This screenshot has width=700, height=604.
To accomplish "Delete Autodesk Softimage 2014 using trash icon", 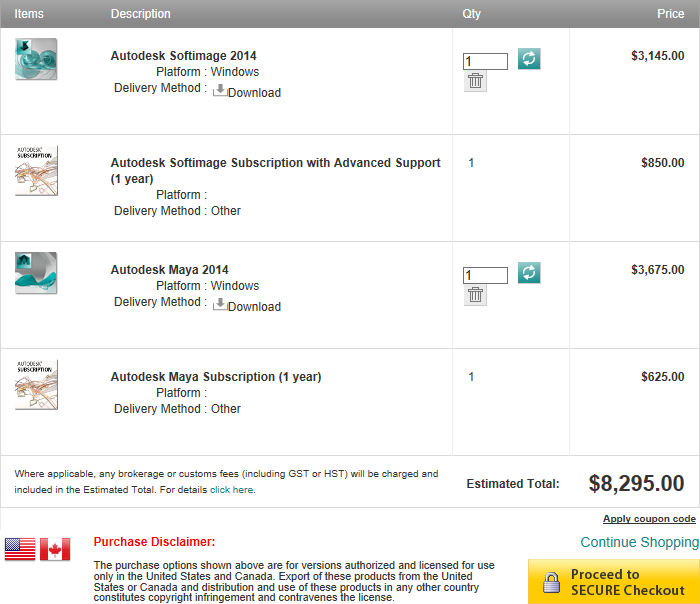I will point(476,82).
